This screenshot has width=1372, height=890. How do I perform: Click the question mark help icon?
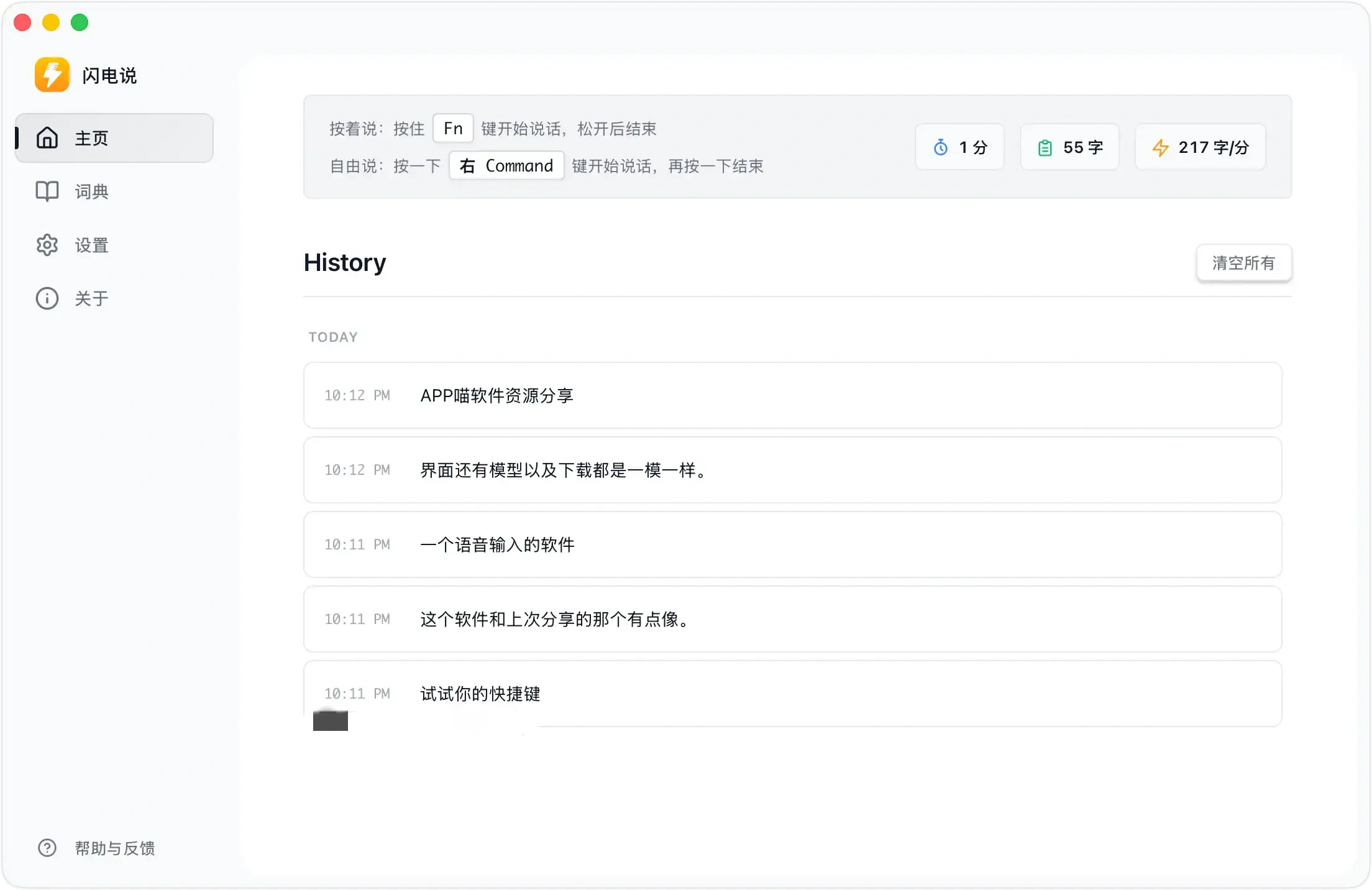pyautogui.click(x=47, y=848)
